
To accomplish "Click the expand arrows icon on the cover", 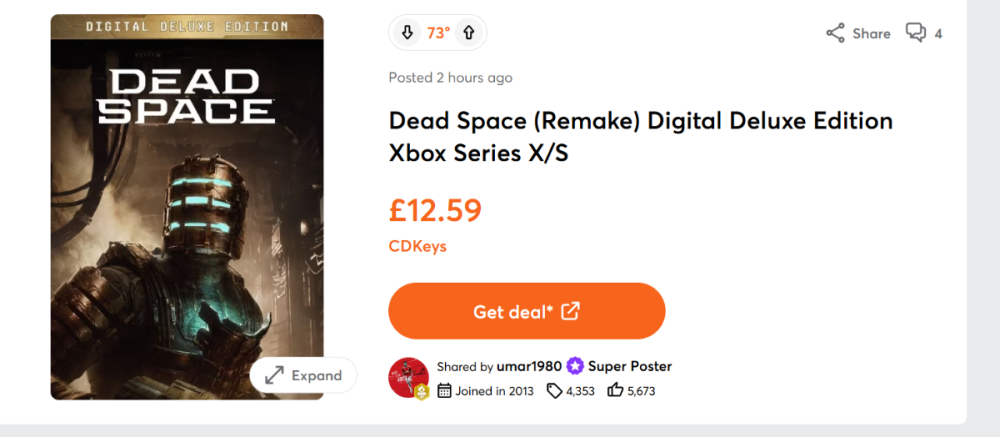I will pos(273,376).
